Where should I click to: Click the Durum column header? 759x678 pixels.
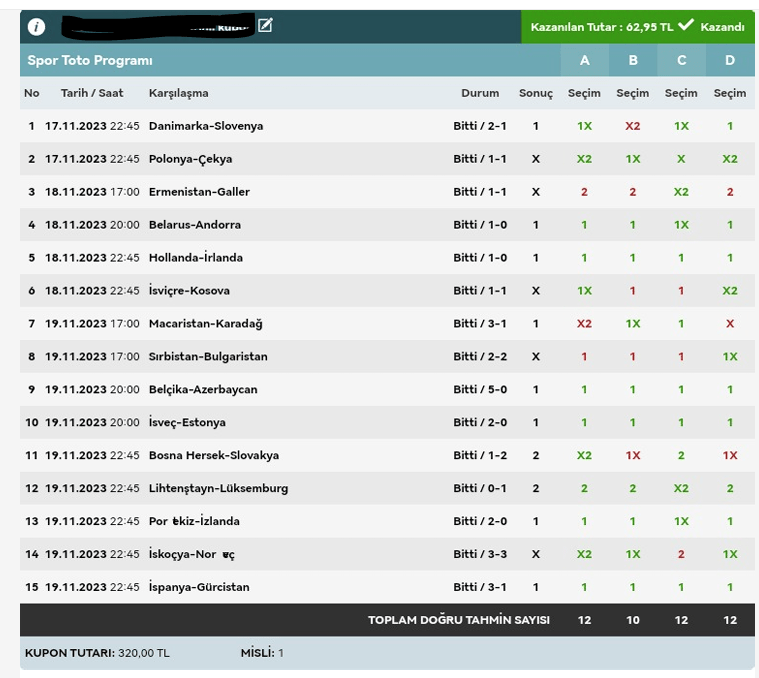[480, 93]
